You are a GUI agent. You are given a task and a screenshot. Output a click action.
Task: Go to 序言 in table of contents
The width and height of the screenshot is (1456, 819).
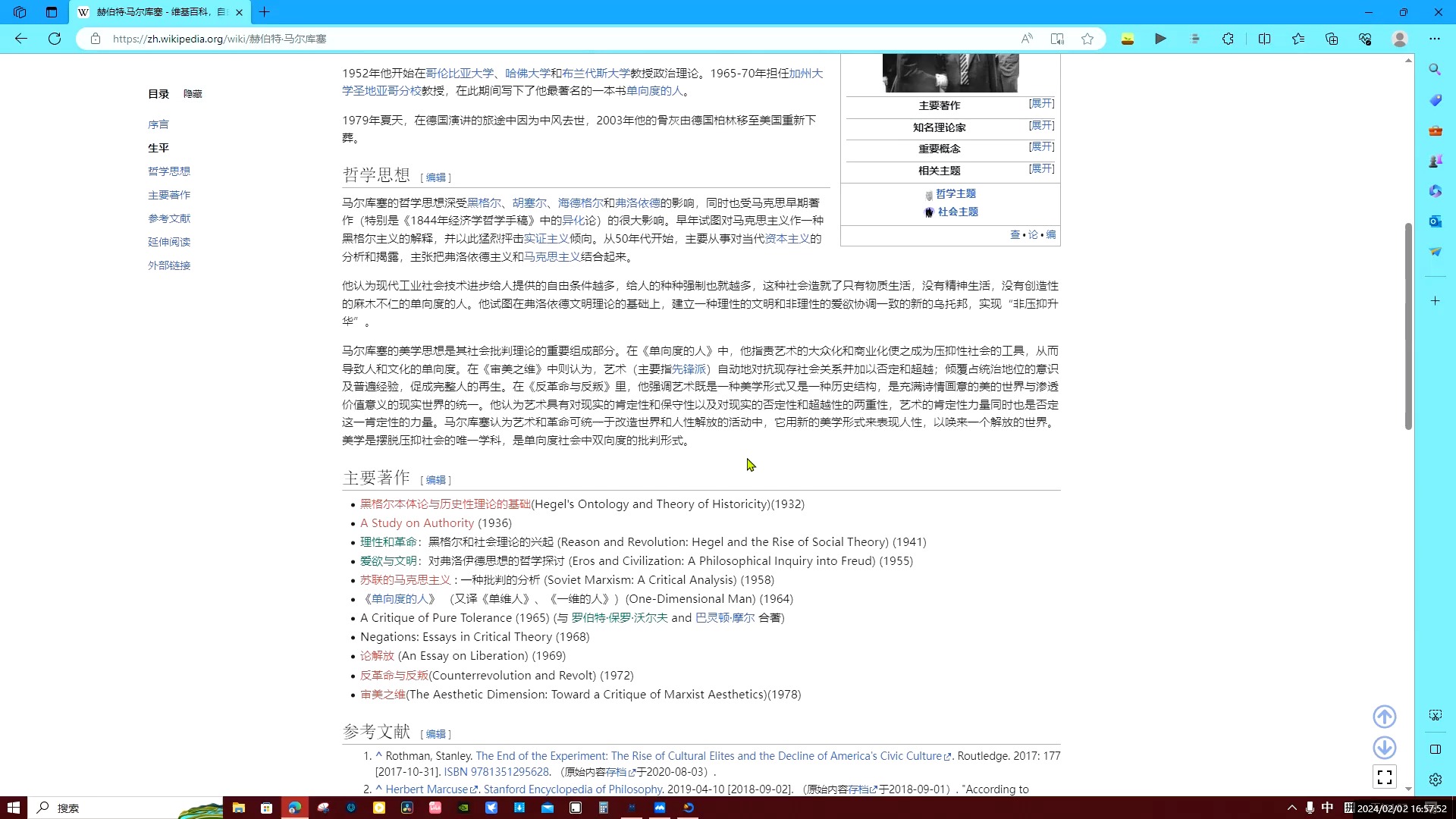158,124
